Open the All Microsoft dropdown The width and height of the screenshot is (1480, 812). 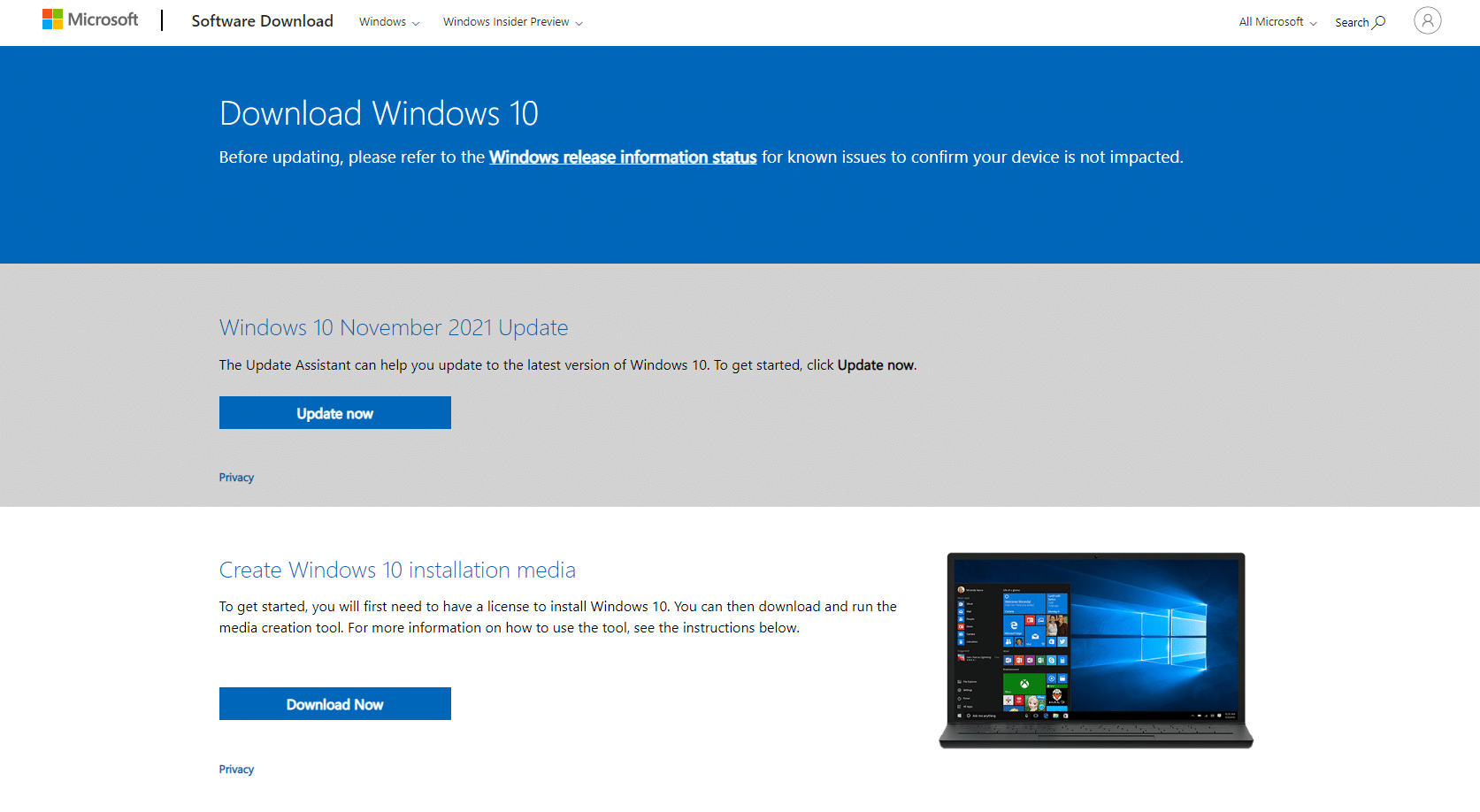(x=1277, y=22)
